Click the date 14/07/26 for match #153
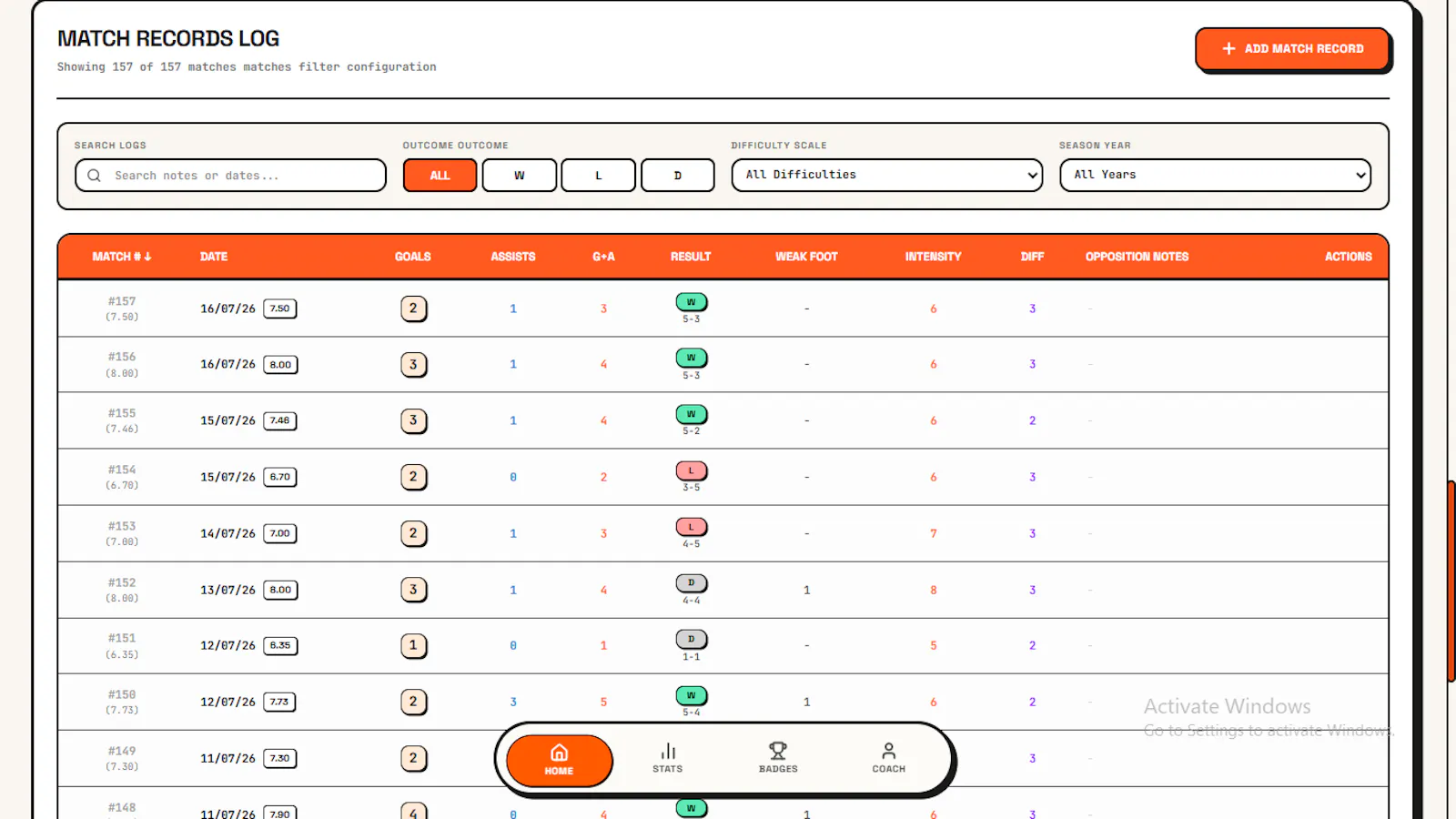Image resolution: width=1456 pixels, height=819 pixels. 227,533
